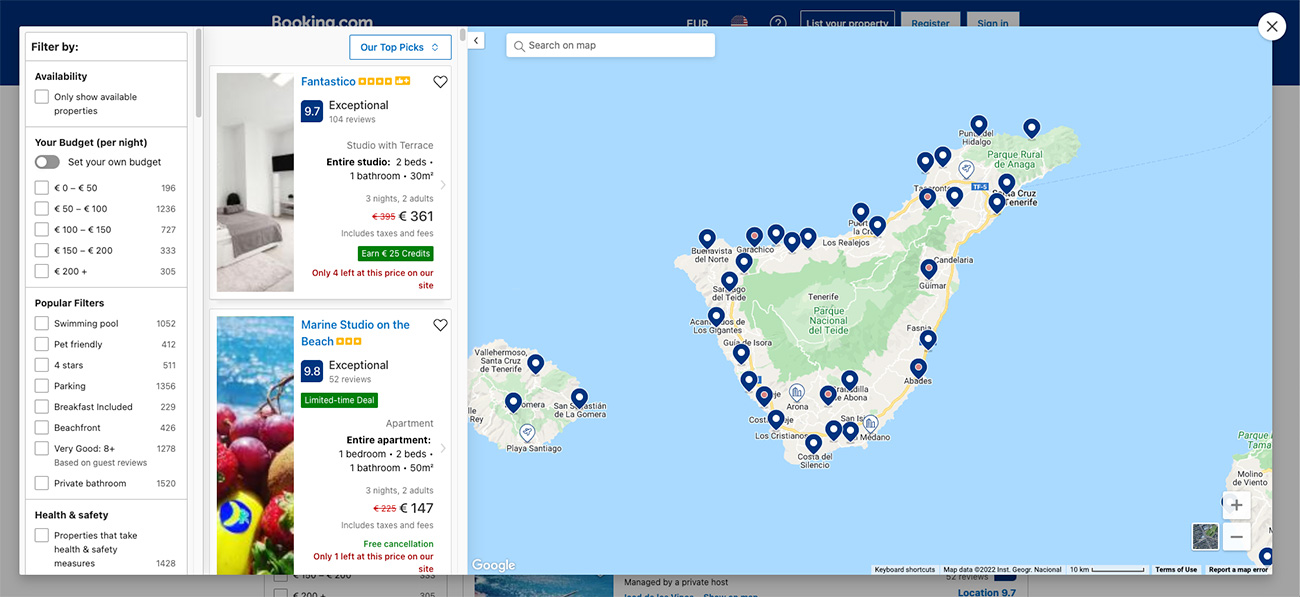
Task: Toggle Set your own budget switch
Action: (x=47, y=162)
